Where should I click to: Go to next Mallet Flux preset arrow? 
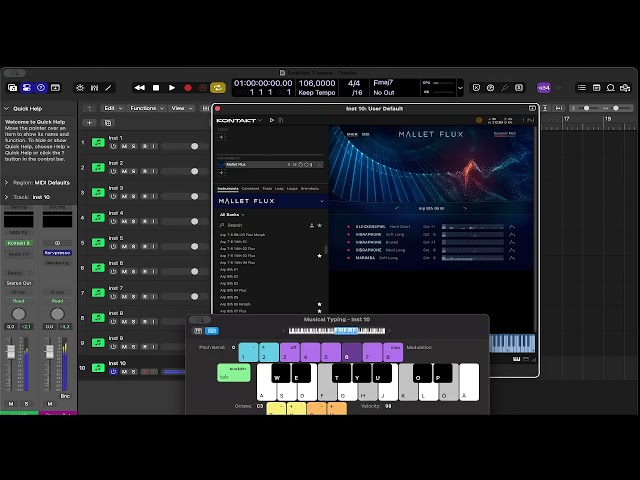pyautogui.click(x=464, y=208)
